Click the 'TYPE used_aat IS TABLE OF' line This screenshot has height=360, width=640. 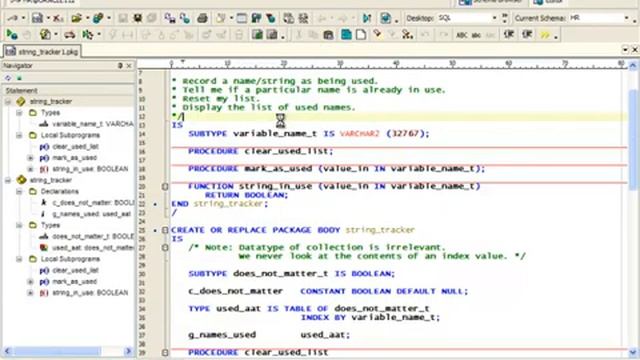pyautogui.click(x=309, y=309)
